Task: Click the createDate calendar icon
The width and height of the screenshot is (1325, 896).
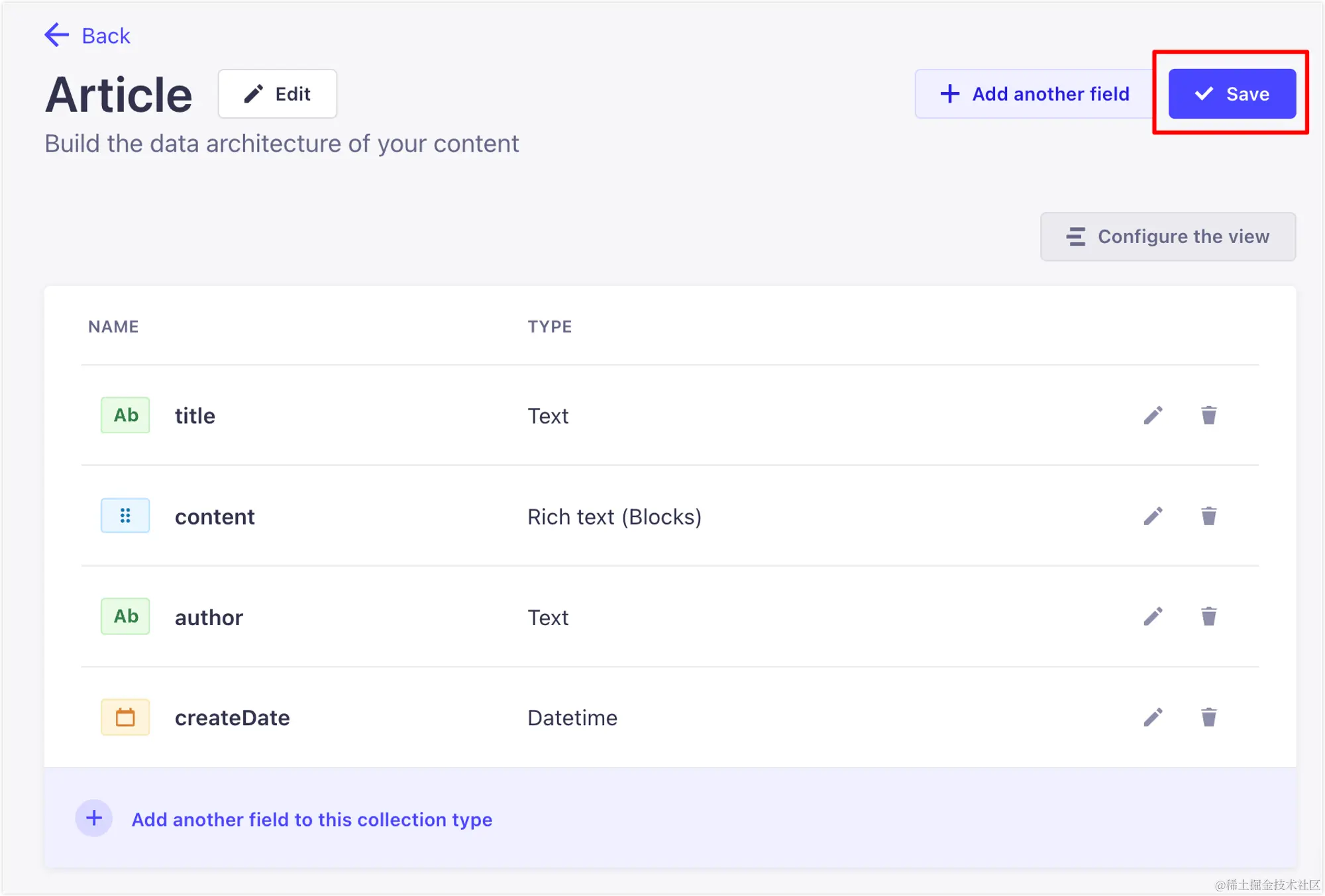Action: pyautogui.click(x=125, y=717)
